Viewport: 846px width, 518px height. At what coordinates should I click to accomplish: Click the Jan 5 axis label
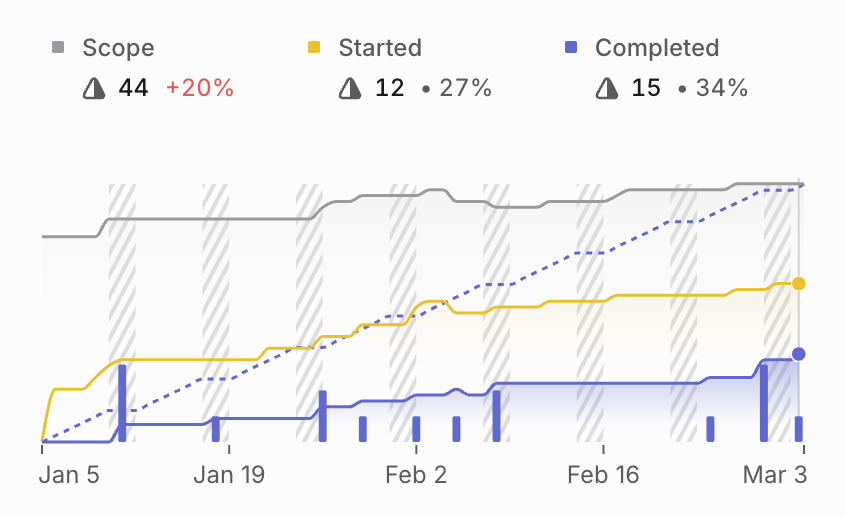(x=69, y=475)
